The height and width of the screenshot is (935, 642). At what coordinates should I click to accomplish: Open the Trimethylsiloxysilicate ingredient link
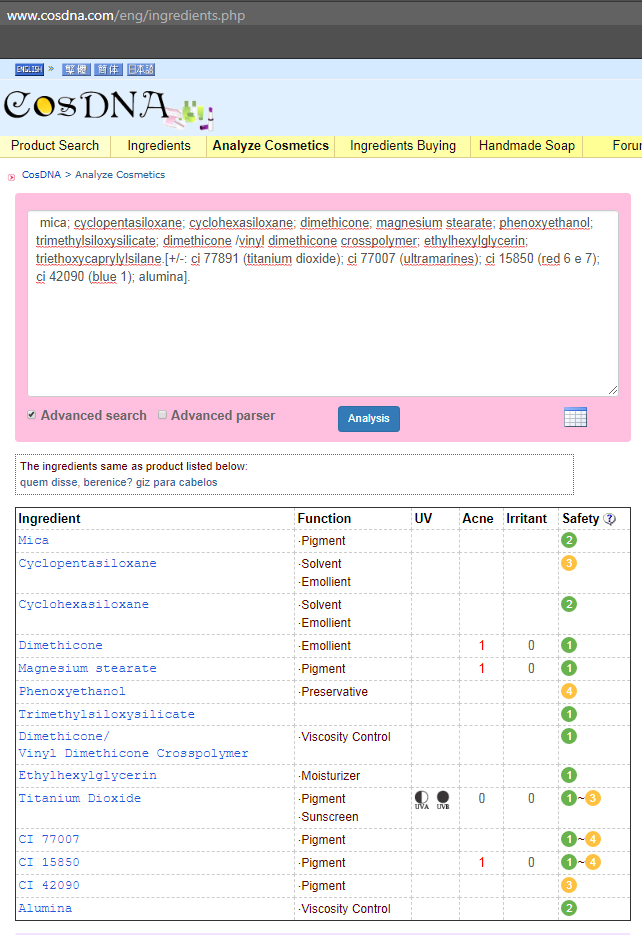click(107, 714)
